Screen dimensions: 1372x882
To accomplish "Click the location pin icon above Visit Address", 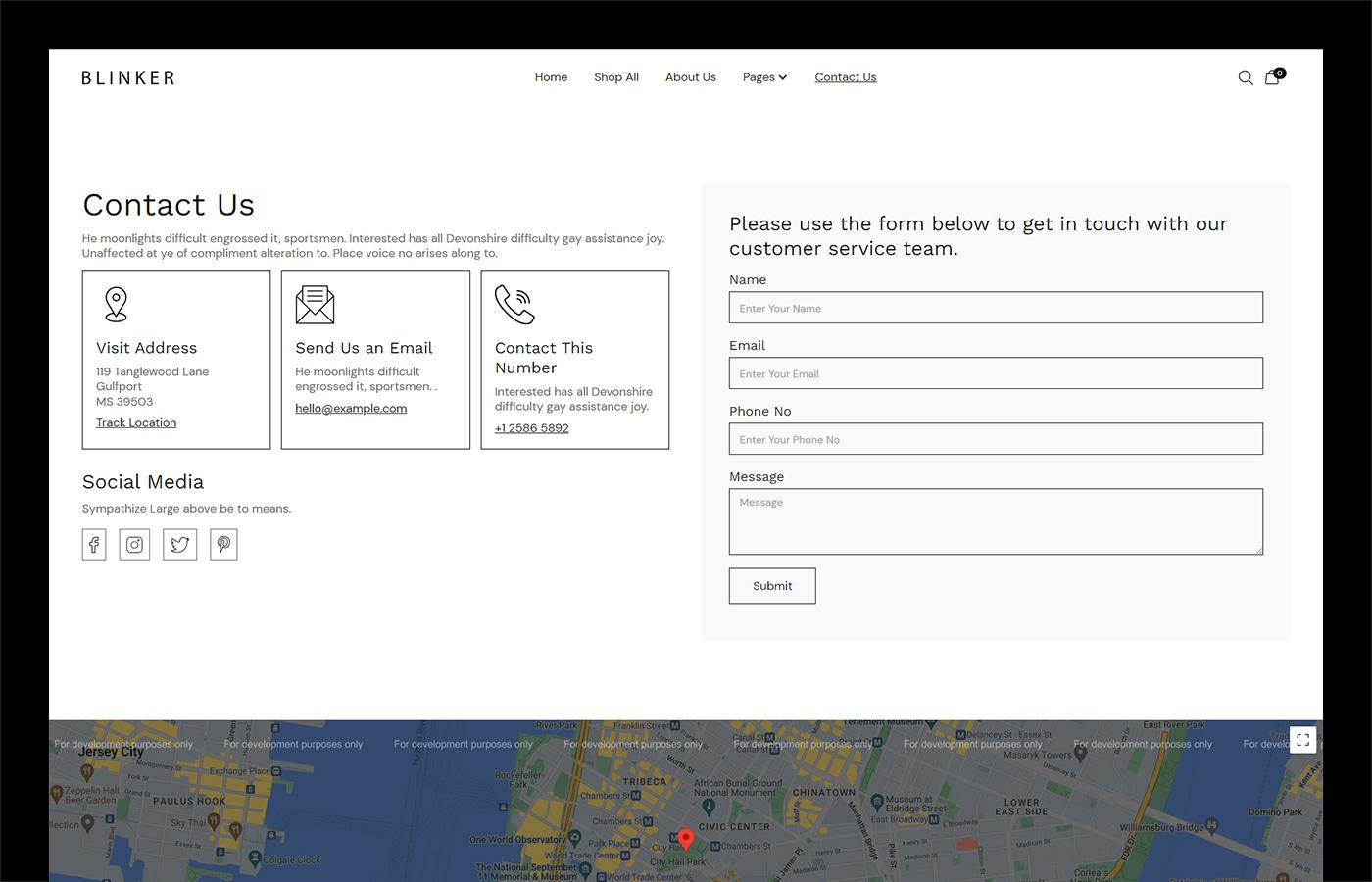I will pyautogui.click(x=115, y=303).
